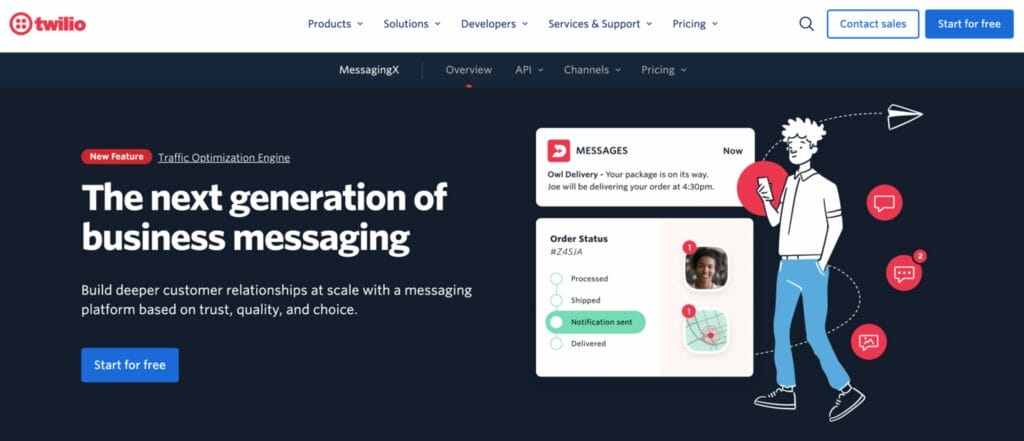Image resolution: width=1024 pixels, height=441 pixels.
Task: Click the red Messages app icon
Action: click(558, 151)
